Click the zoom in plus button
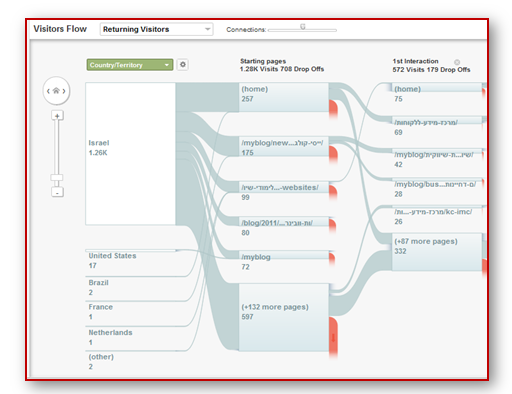The width and height of the screenshot is (512, 394). click(57, 116)
